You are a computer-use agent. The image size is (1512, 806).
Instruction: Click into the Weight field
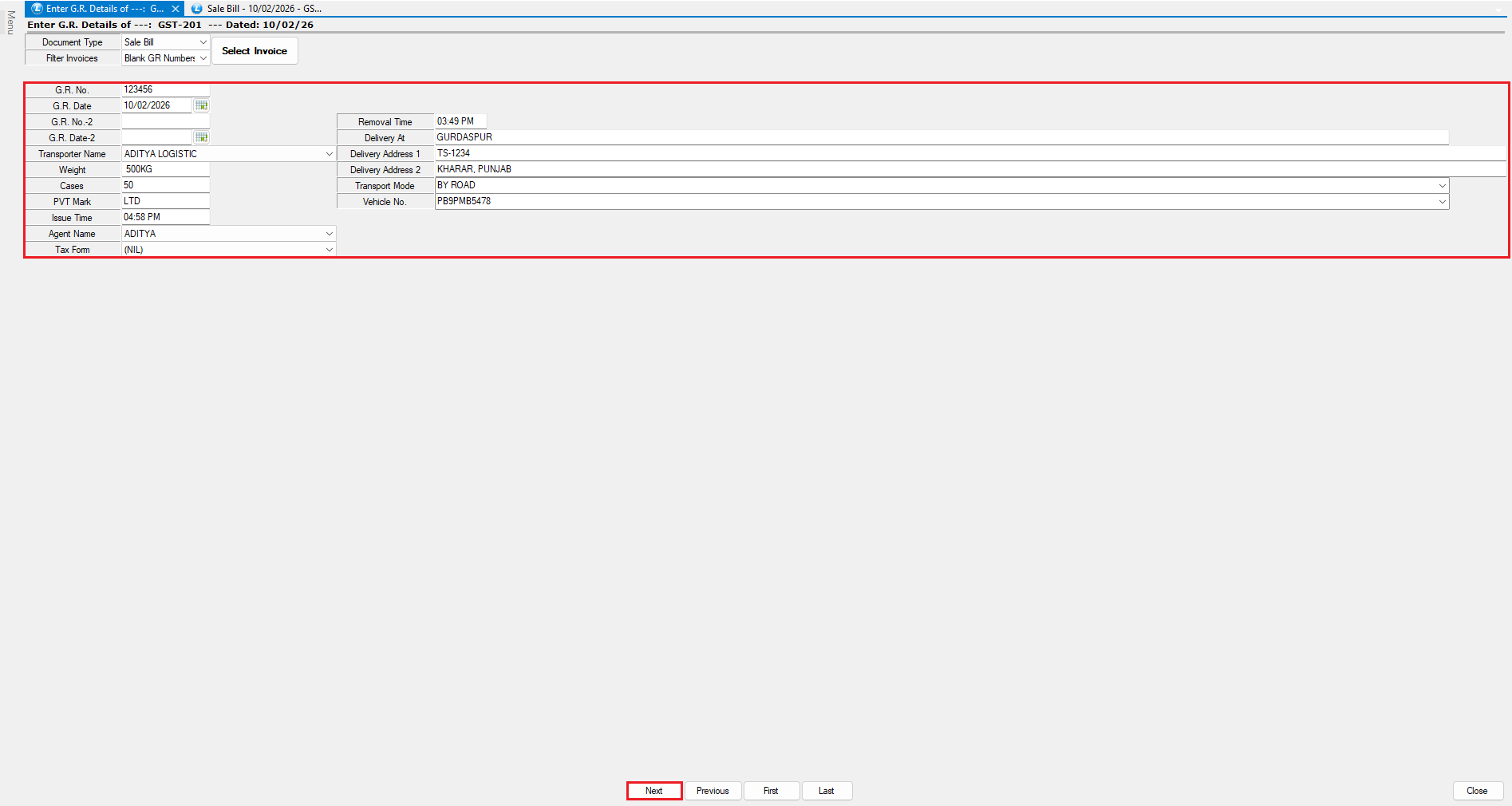165,169
